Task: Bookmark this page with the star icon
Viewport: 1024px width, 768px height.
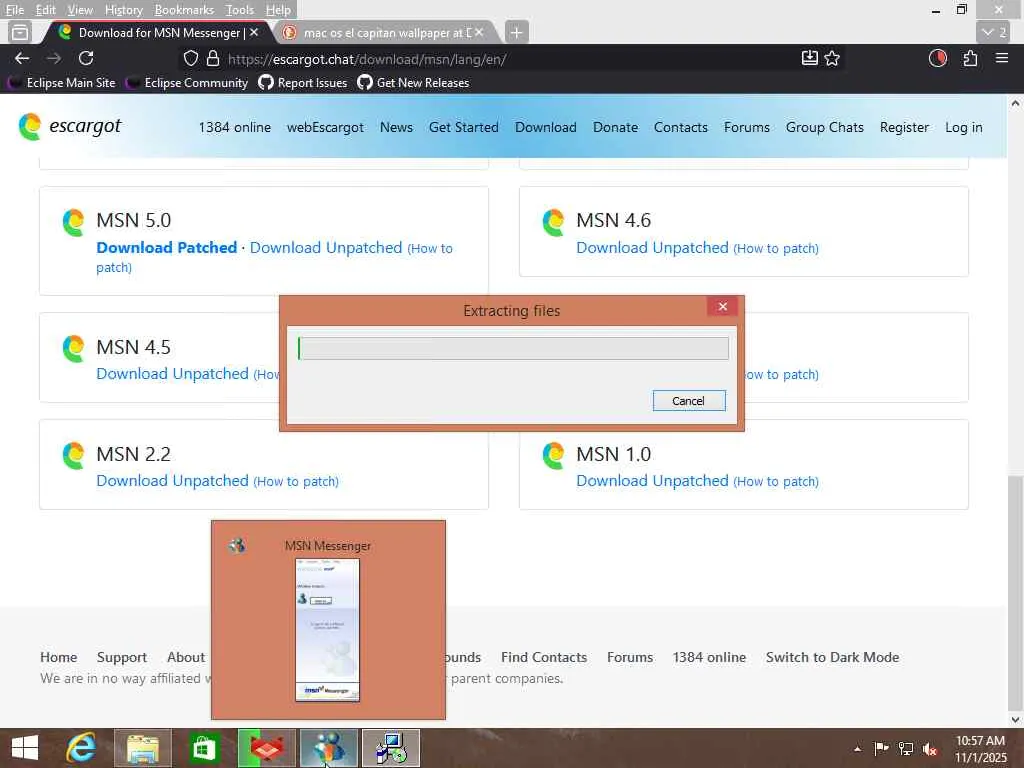Action: click(x=832, y=59)
